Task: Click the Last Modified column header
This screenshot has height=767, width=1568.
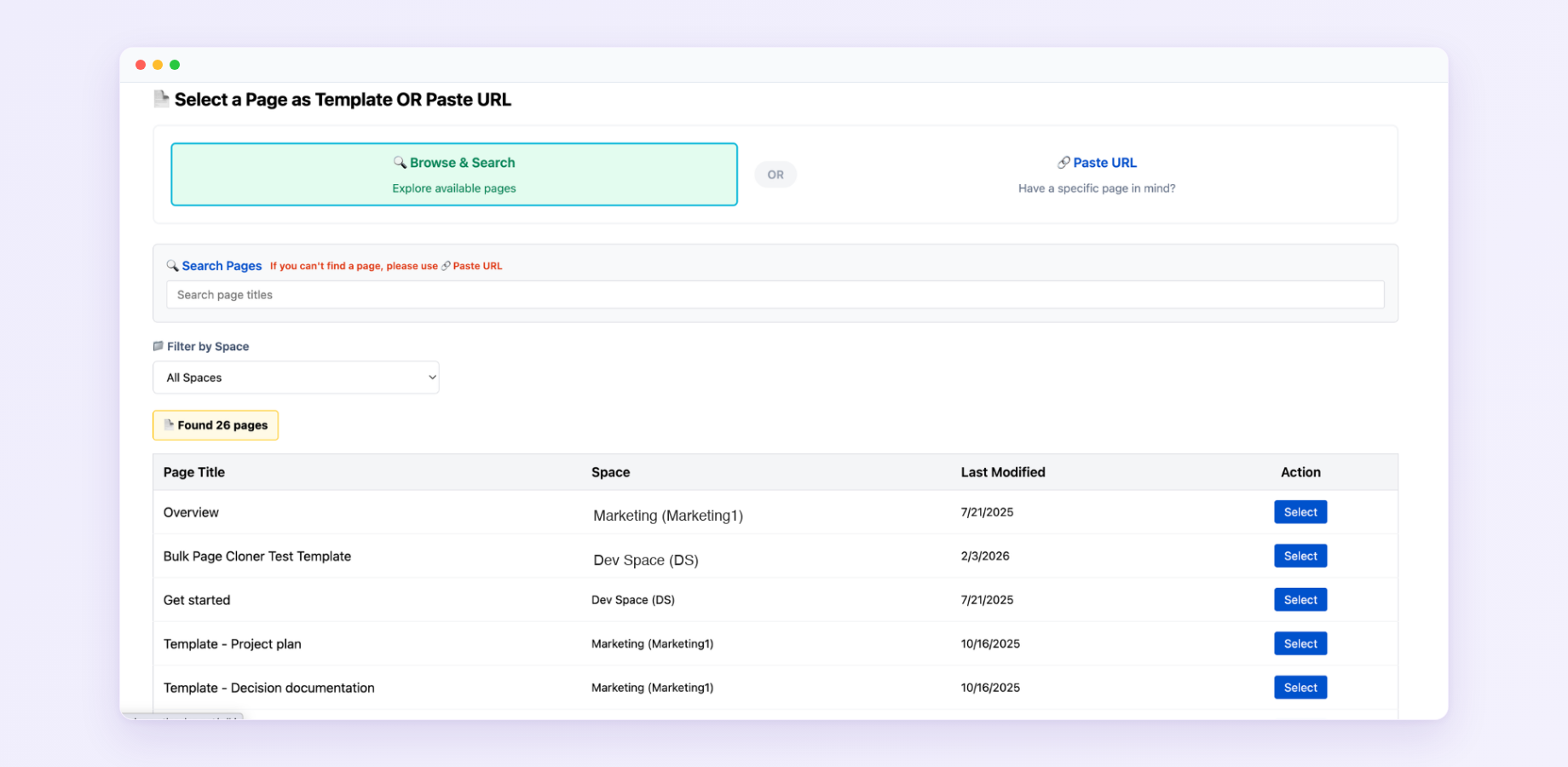Action: click(1003, 472)
